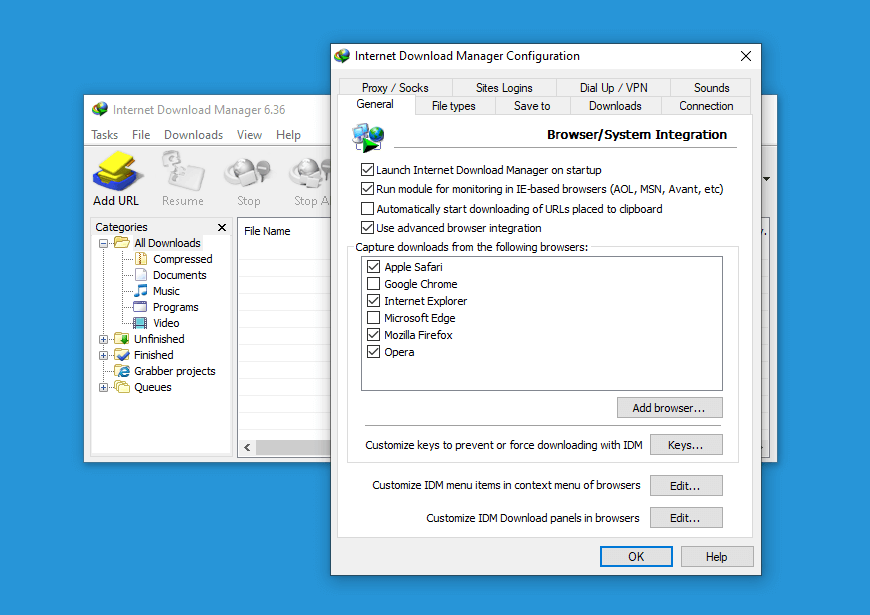Click Edit for context menu items
Screen dimensions: 870x615
[686, 486]
